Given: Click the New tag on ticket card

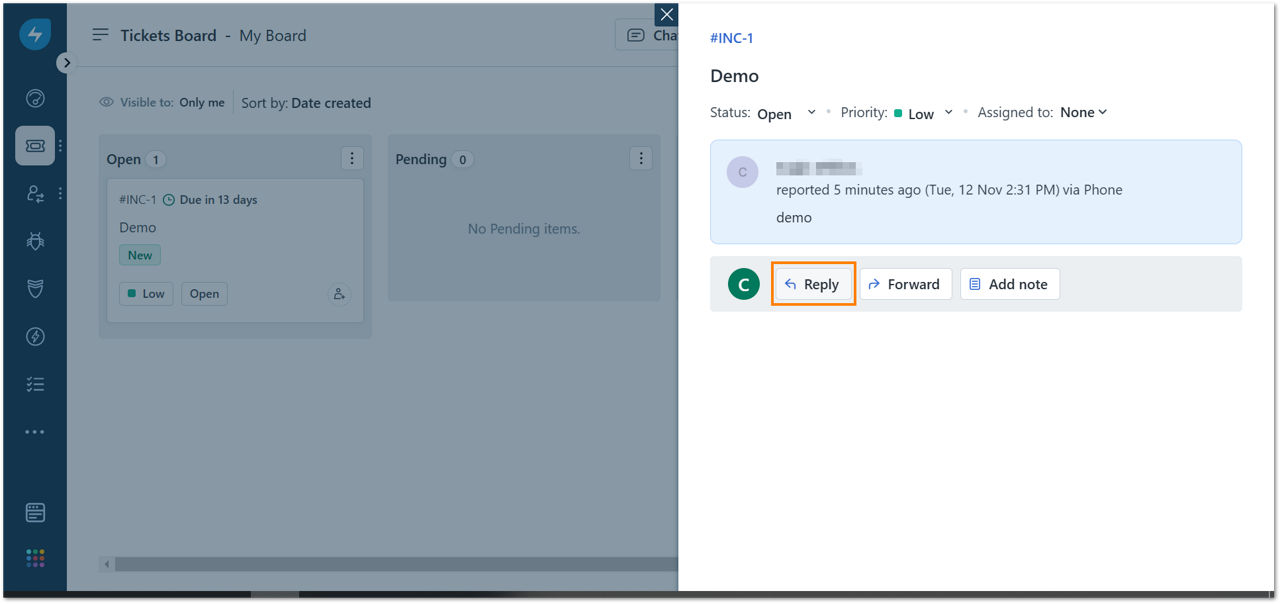Looking at the screenshot, I should [140, 255].
